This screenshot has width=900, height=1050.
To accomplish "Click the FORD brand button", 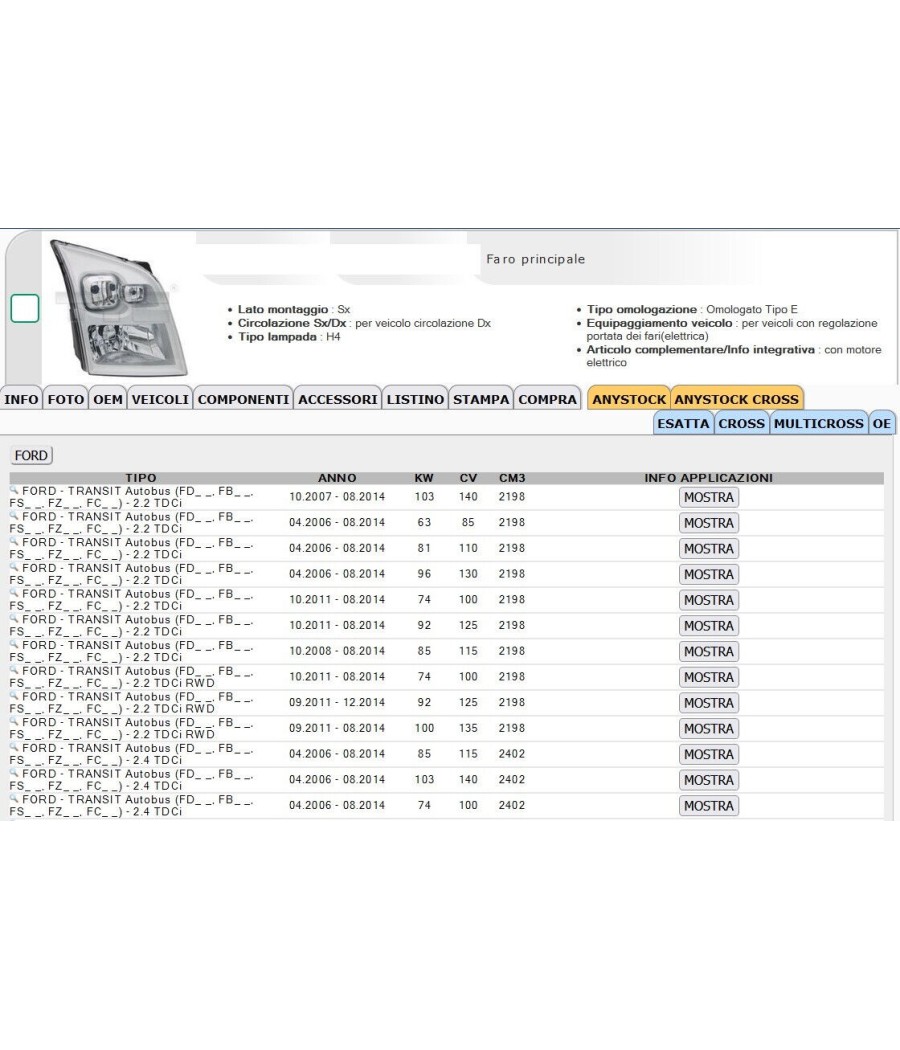I will (31, 455).
